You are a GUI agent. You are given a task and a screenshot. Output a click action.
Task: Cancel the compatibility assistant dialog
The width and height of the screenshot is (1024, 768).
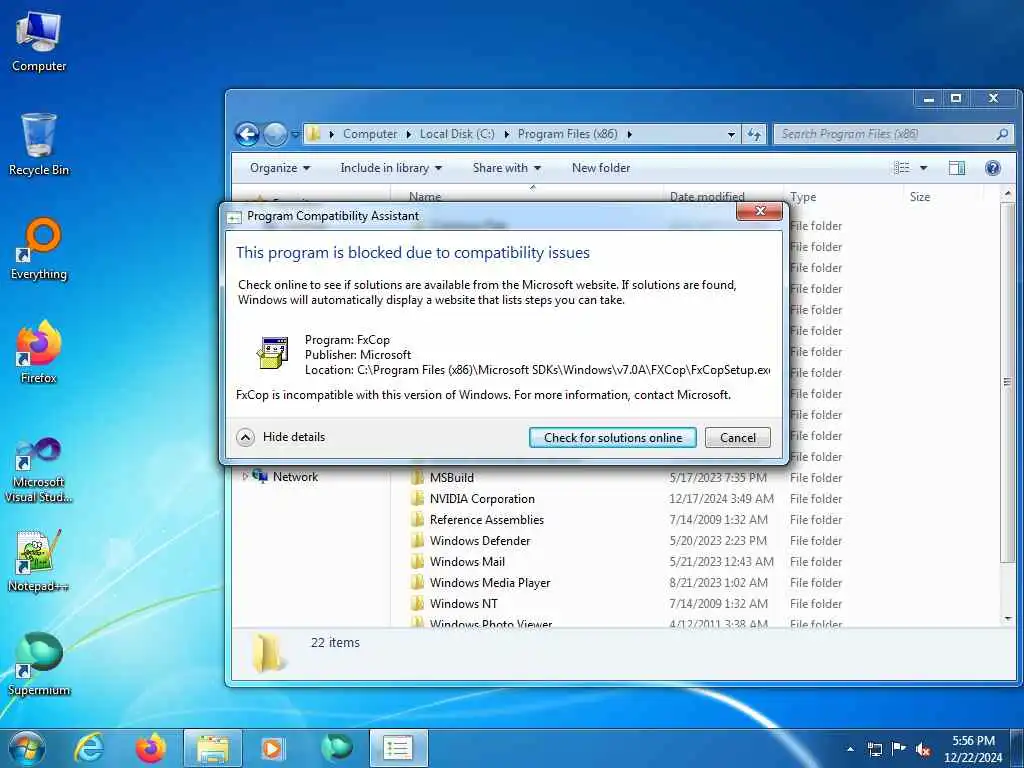738,438
